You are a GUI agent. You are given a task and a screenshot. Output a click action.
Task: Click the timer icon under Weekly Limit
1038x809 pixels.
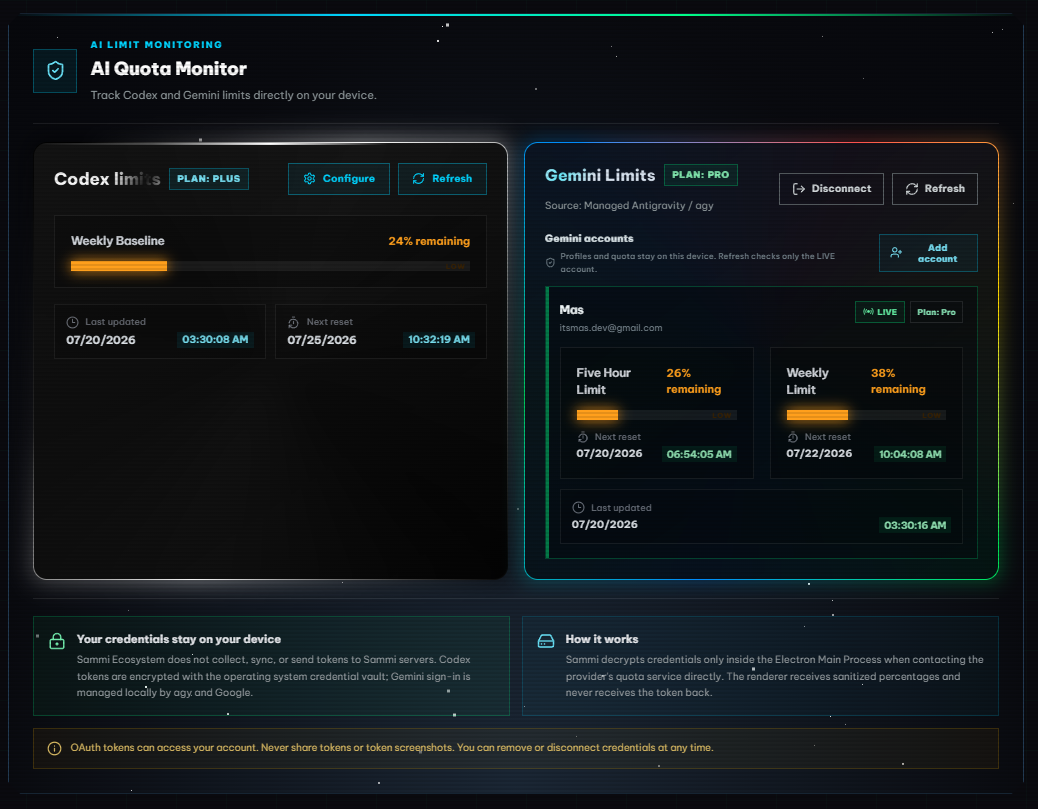tap(792, 437)
